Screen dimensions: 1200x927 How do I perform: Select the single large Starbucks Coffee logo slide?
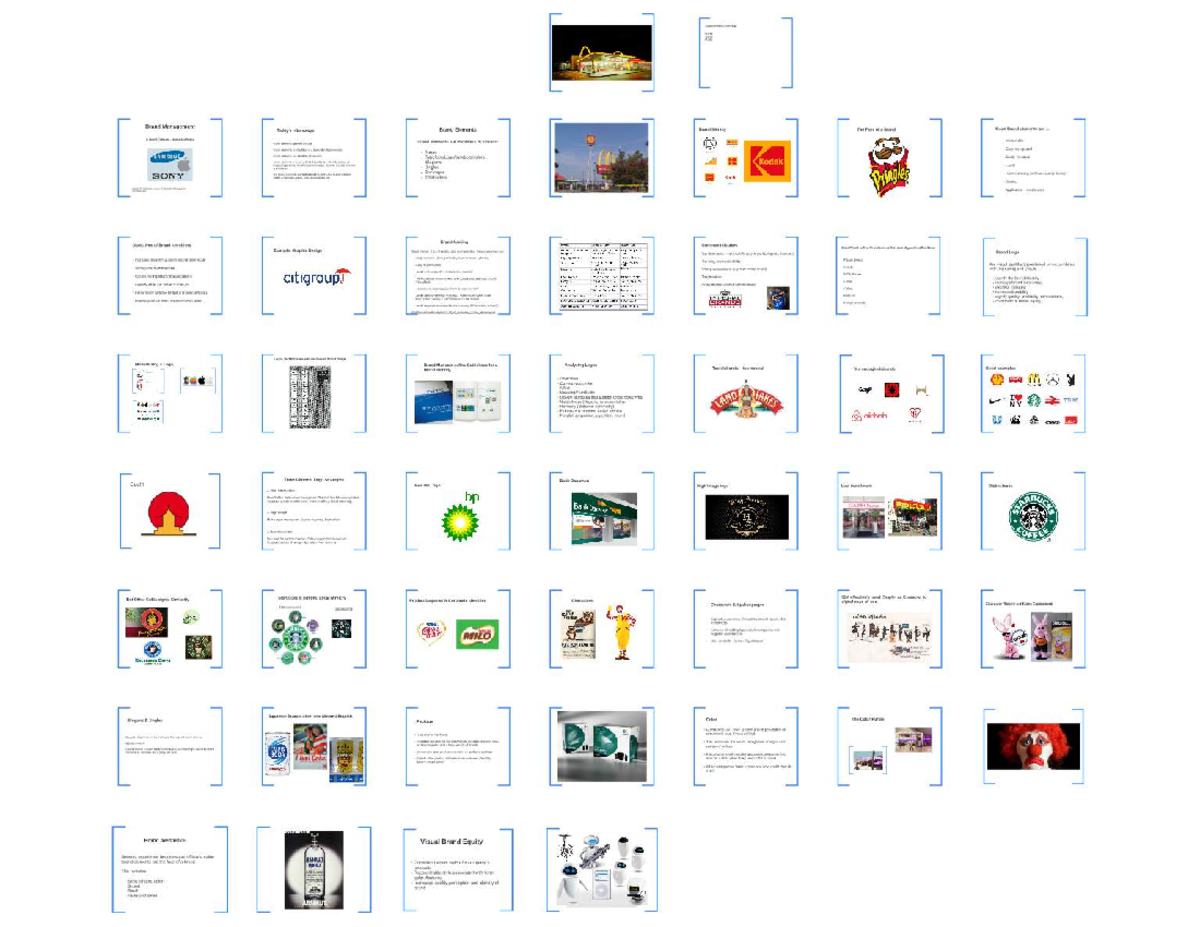1034,512
